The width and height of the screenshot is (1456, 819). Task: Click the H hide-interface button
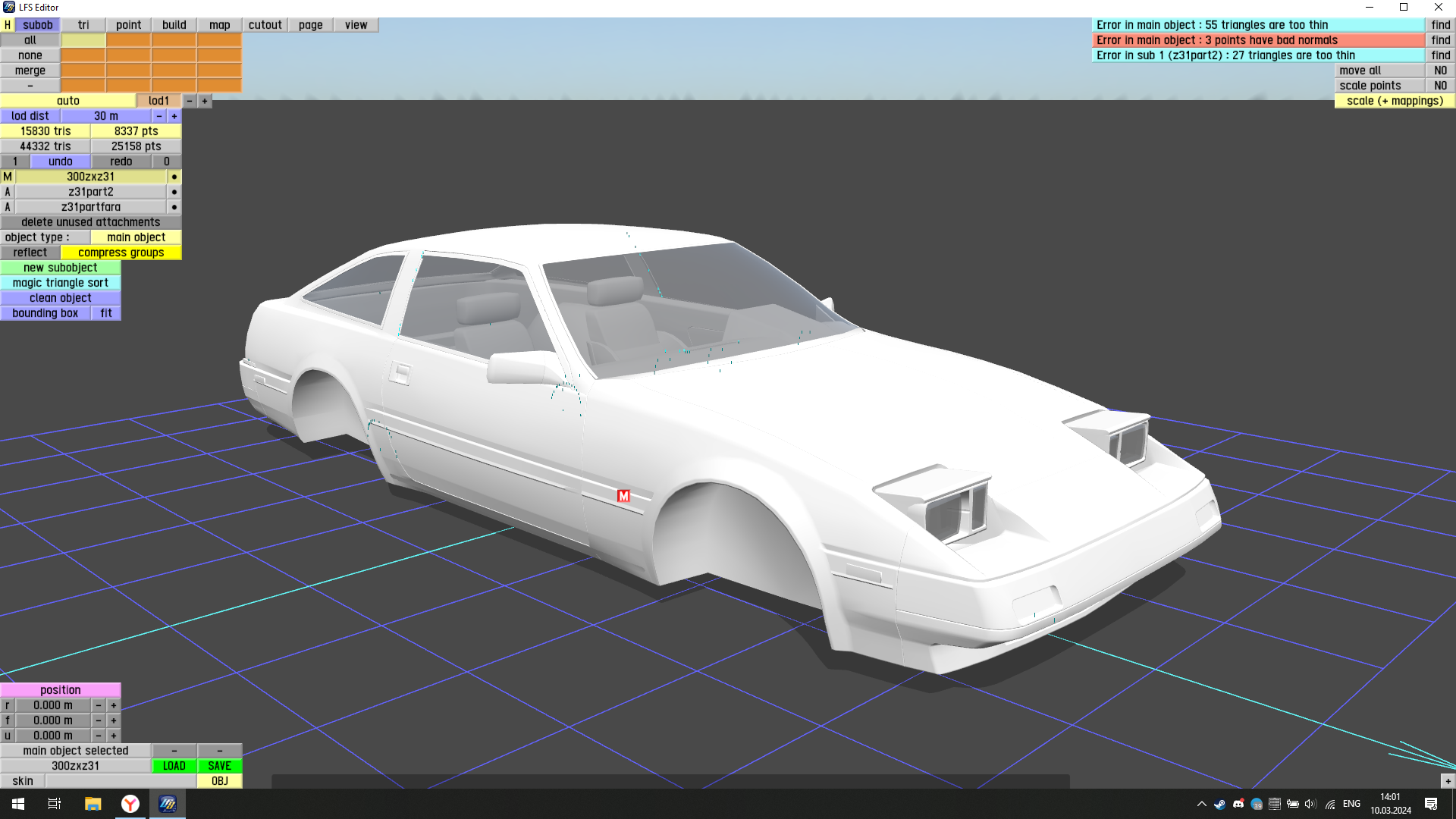(8, 25)
